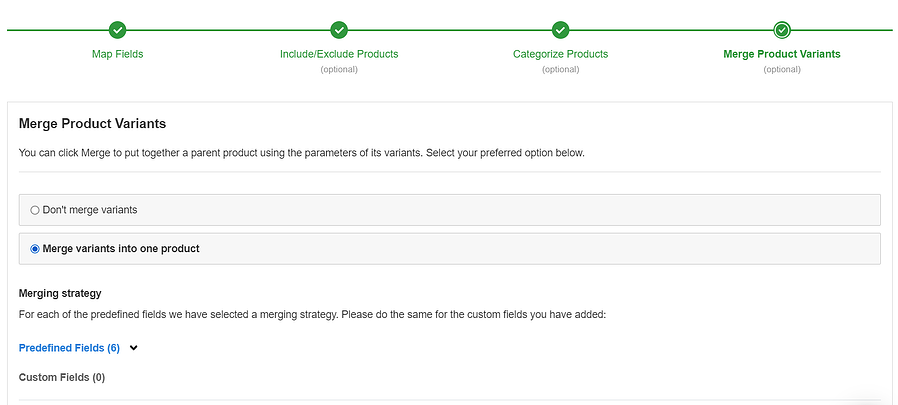Screen dimensions: 898x405
Task: Select the Merge variants into one product radio
Action: (x=35, y=249)
